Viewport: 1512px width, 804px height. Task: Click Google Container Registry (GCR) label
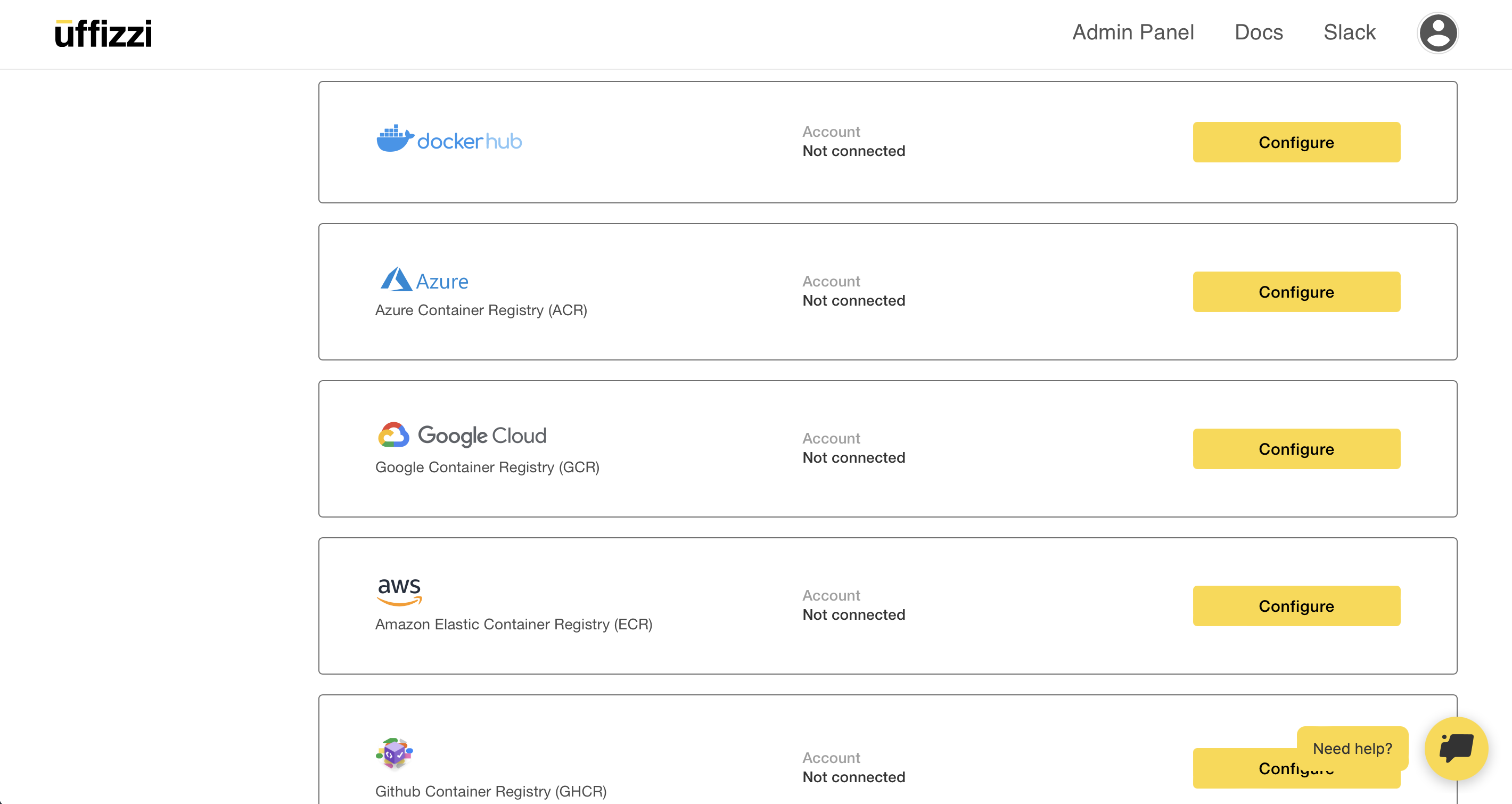[487, 467]
